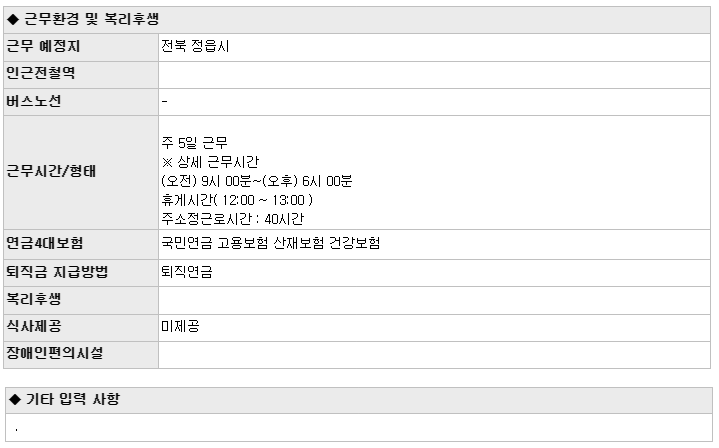Select the 주소정근로시간 40시간 line

pyautogui.click(x=232, y=219)
